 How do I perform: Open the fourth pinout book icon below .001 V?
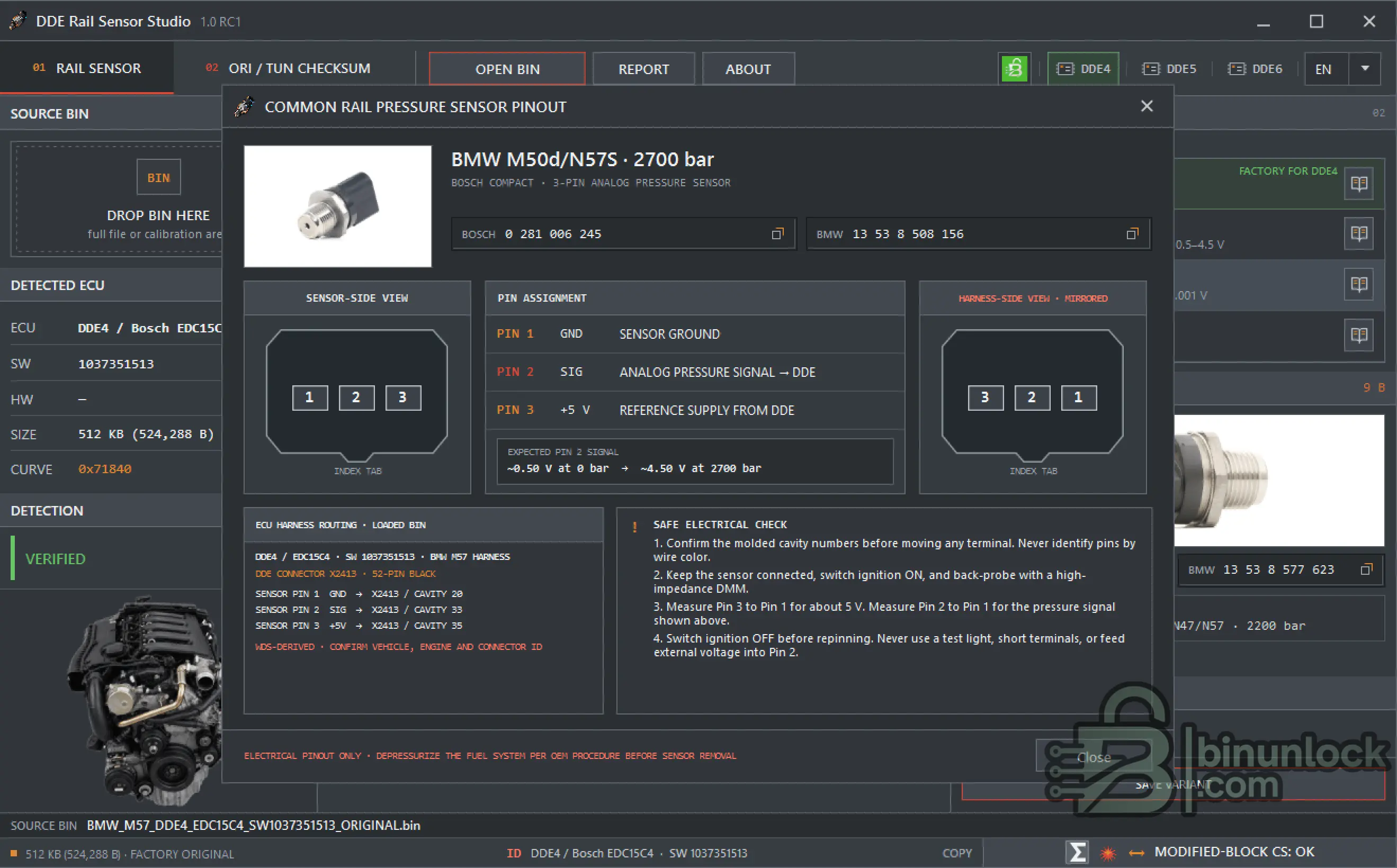1359,334
